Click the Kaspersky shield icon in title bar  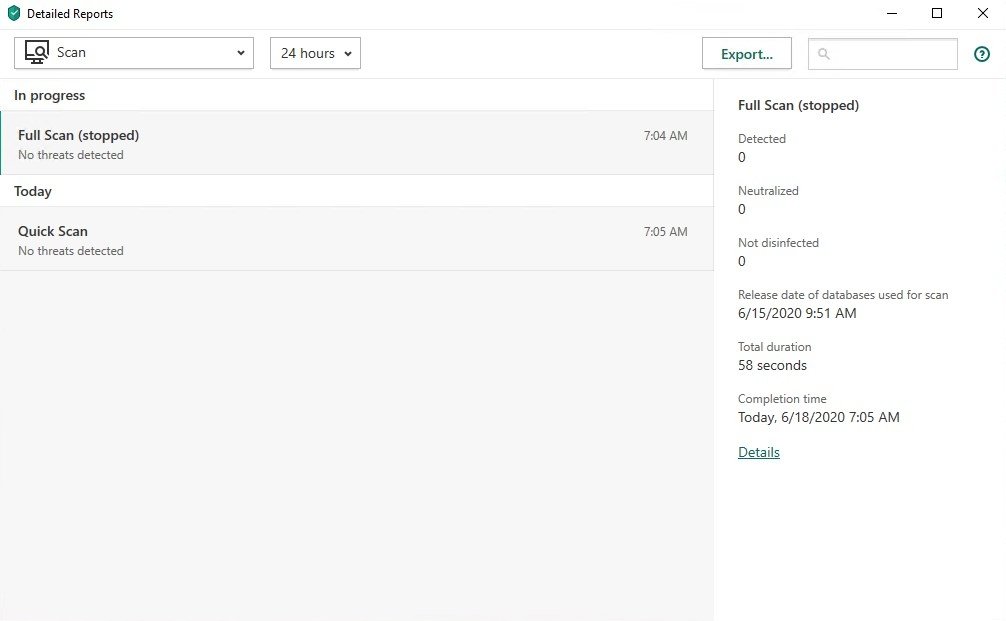13,13
